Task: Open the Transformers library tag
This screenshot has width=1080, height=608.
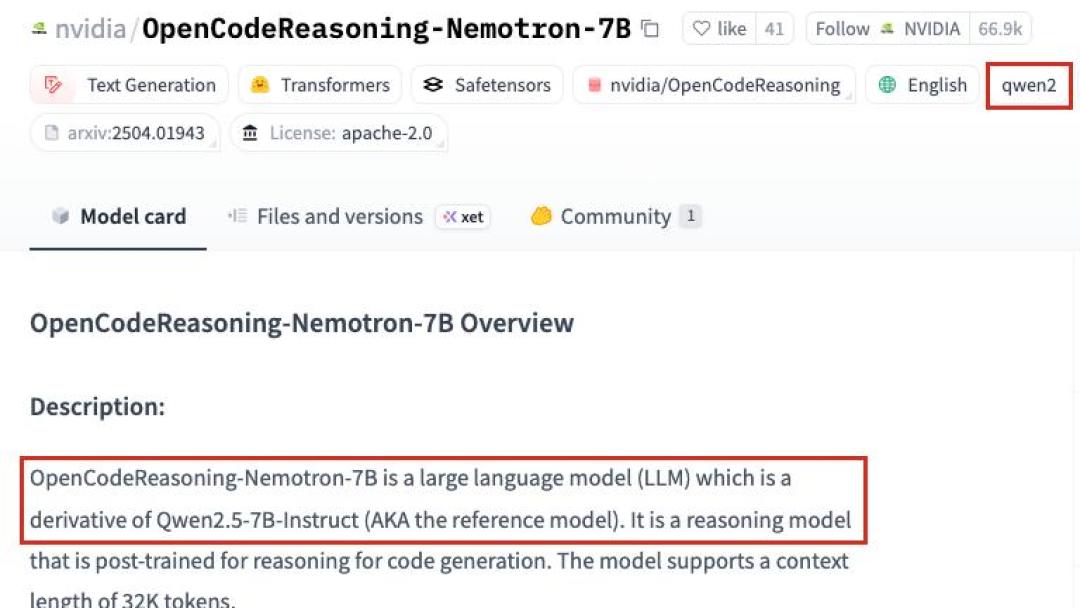Action: (x=320, y=85)
